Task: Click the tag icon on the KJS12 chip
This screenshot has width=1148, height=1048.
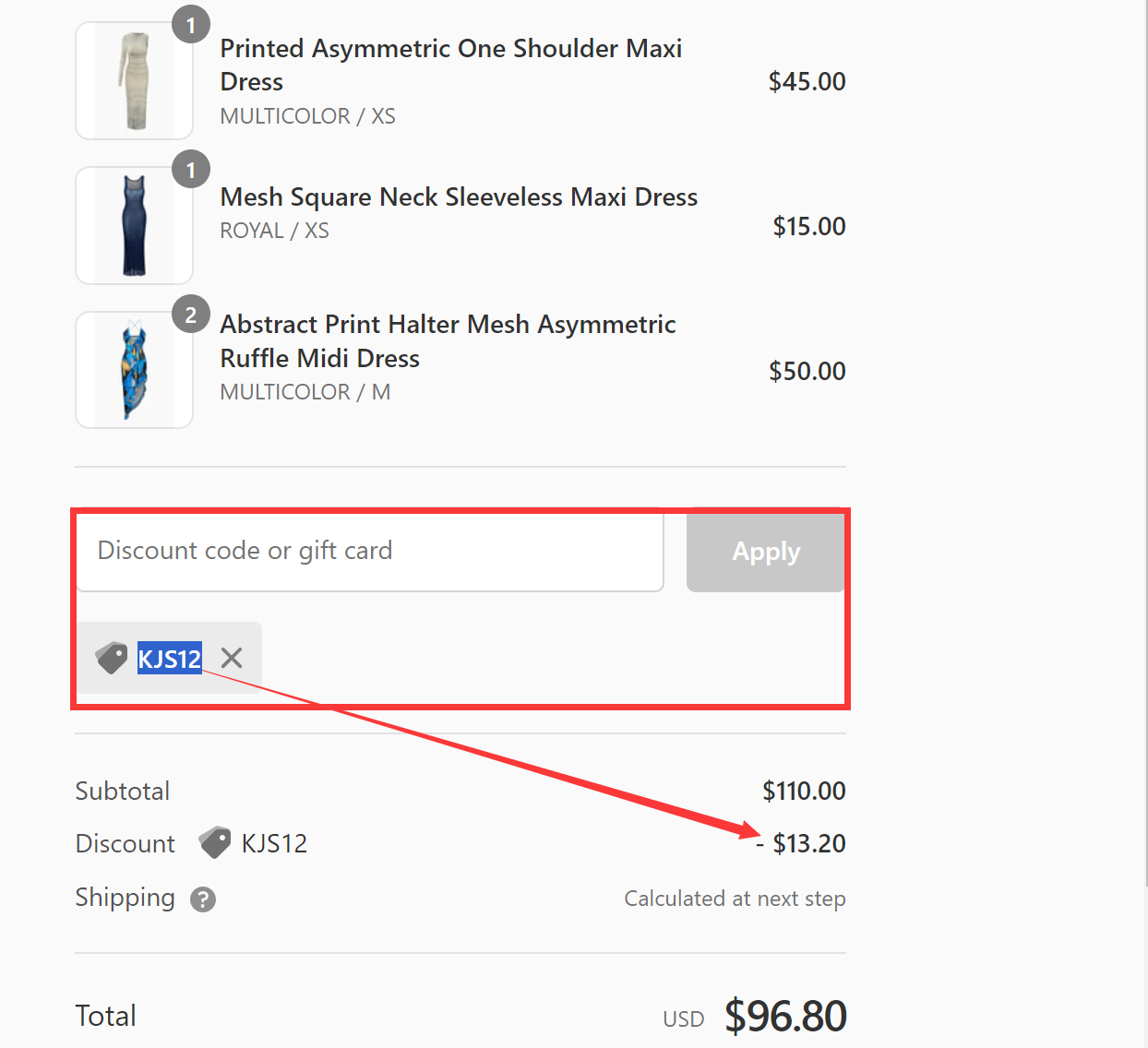Action: [111, 658]
